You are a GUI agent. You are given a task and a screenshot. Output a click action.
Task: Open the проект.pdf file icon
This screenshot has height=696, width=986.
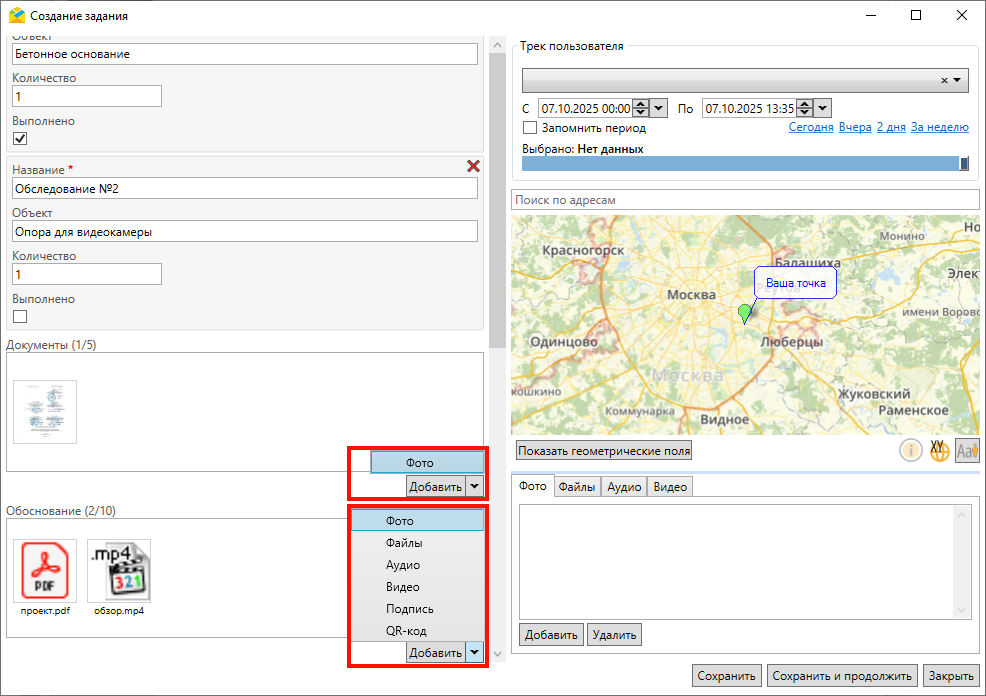(45, 570)
